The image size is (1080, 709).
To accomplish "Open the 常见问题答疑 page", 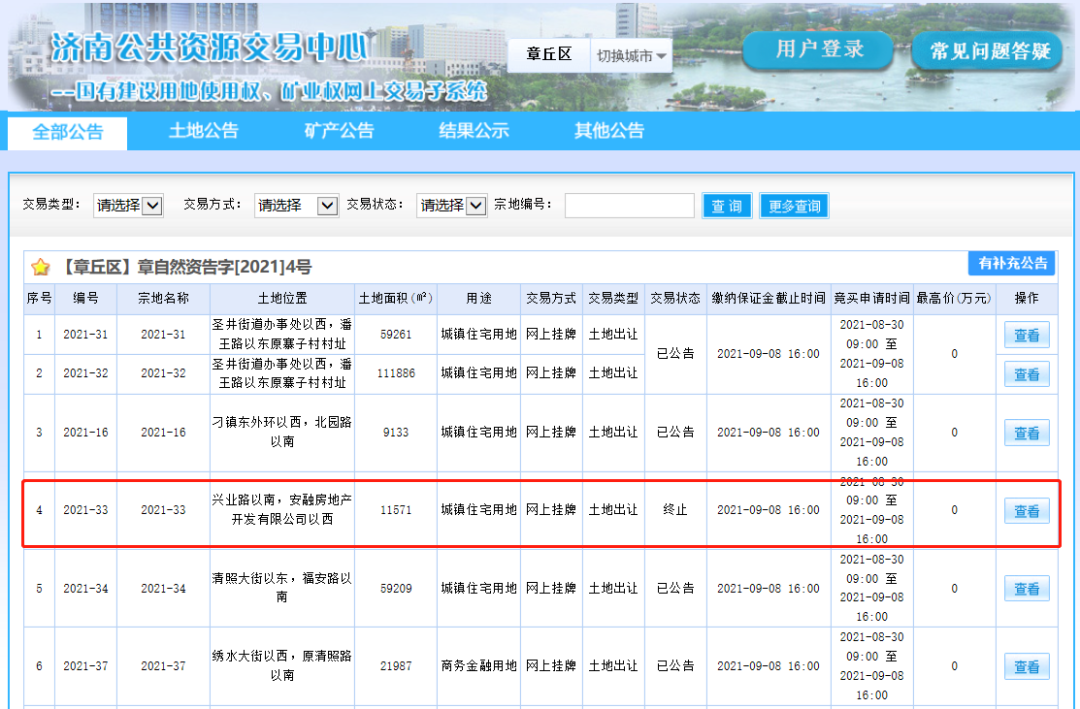I will (x=988, y=50).
